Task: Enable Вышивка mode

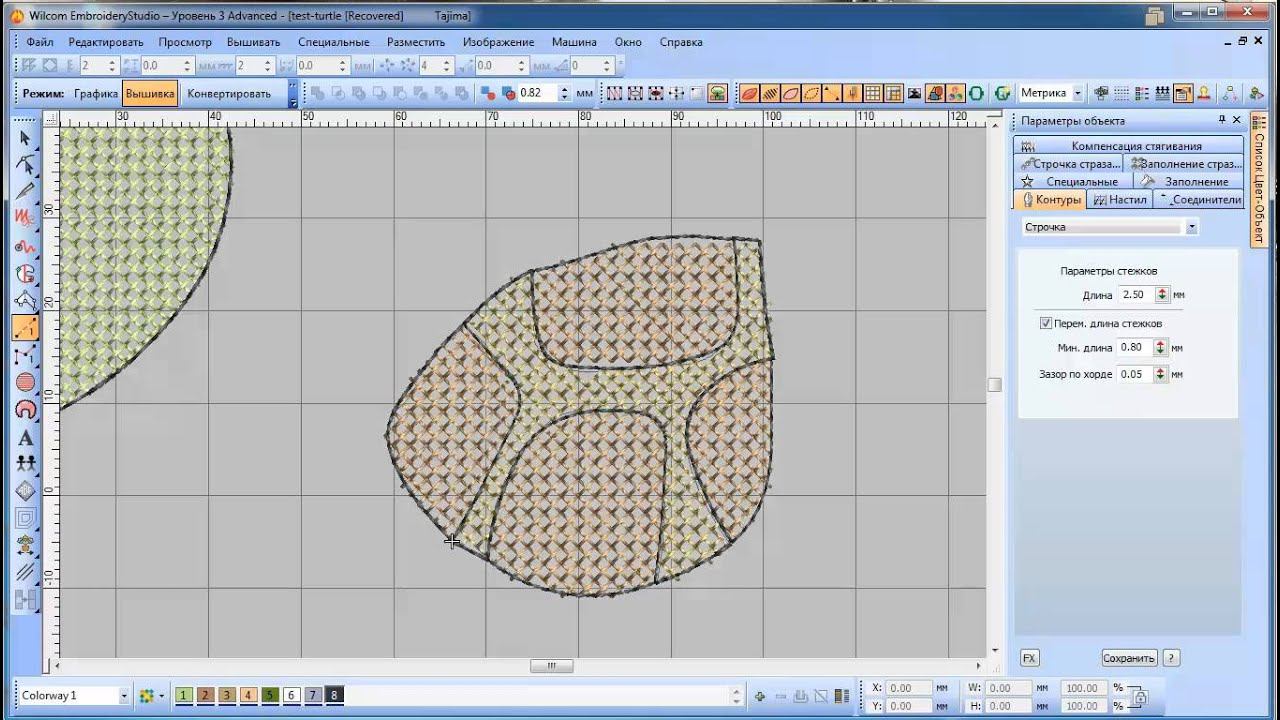Action: tap(150, 93)
